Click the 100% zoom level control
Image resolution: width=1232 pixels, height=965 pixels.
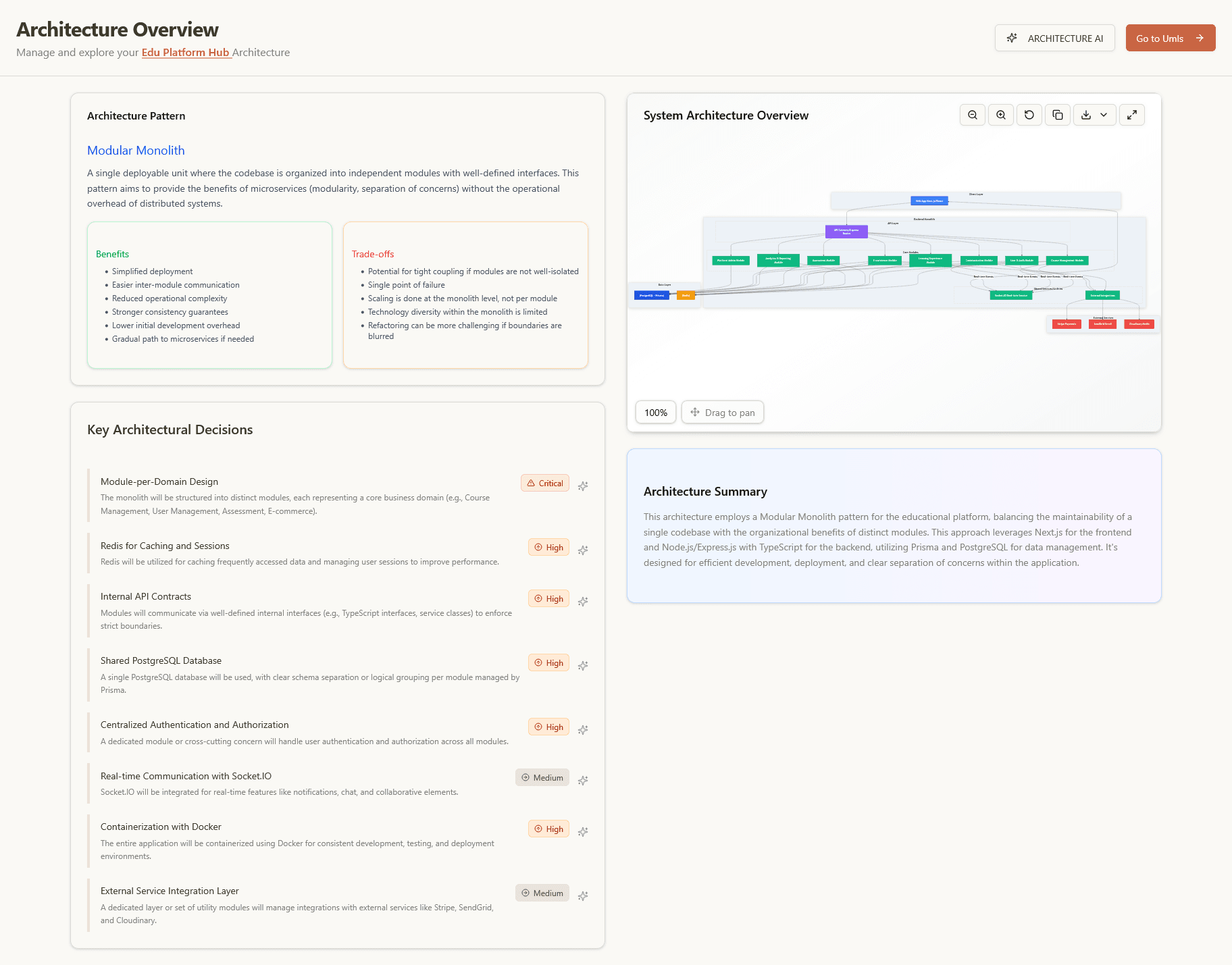pyautogui.click(x=654, y=412)
